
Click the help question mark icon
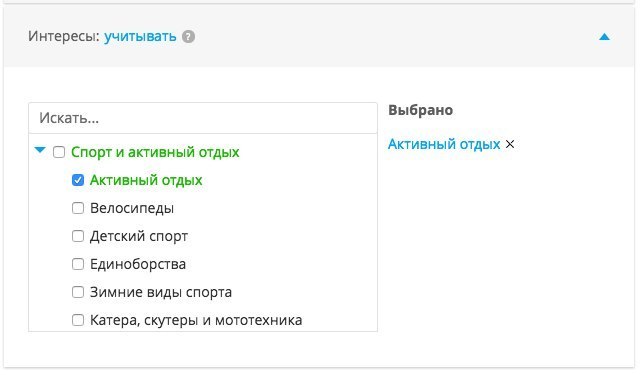(x=188, y=37)
